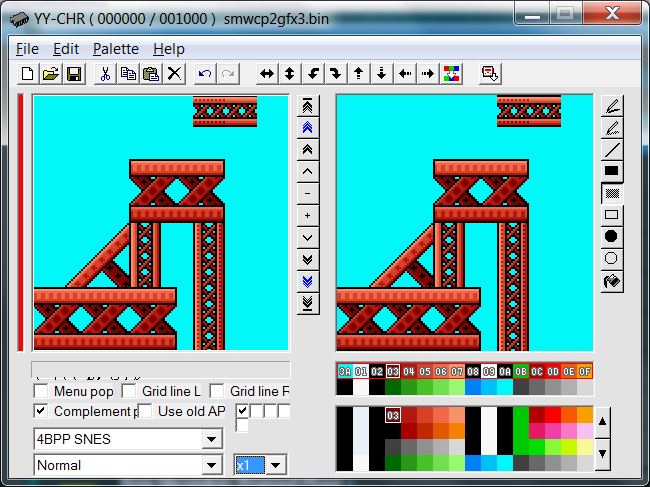Select palette color 3A cyan swatch
This screenshot has height=487, width=650.
pyautogui.click(x=345, y=371)
